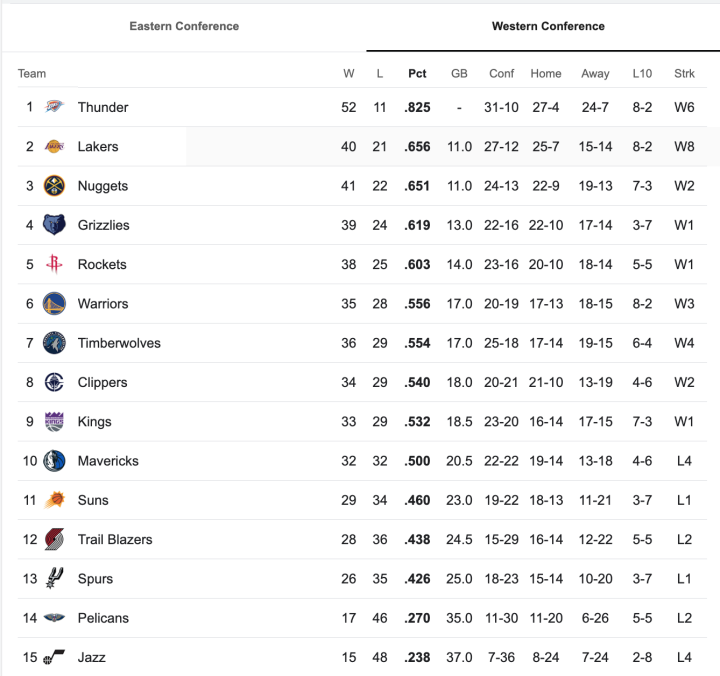Click the Suns basketball logo
Screen dimensions: 720x676
(54, 500)
